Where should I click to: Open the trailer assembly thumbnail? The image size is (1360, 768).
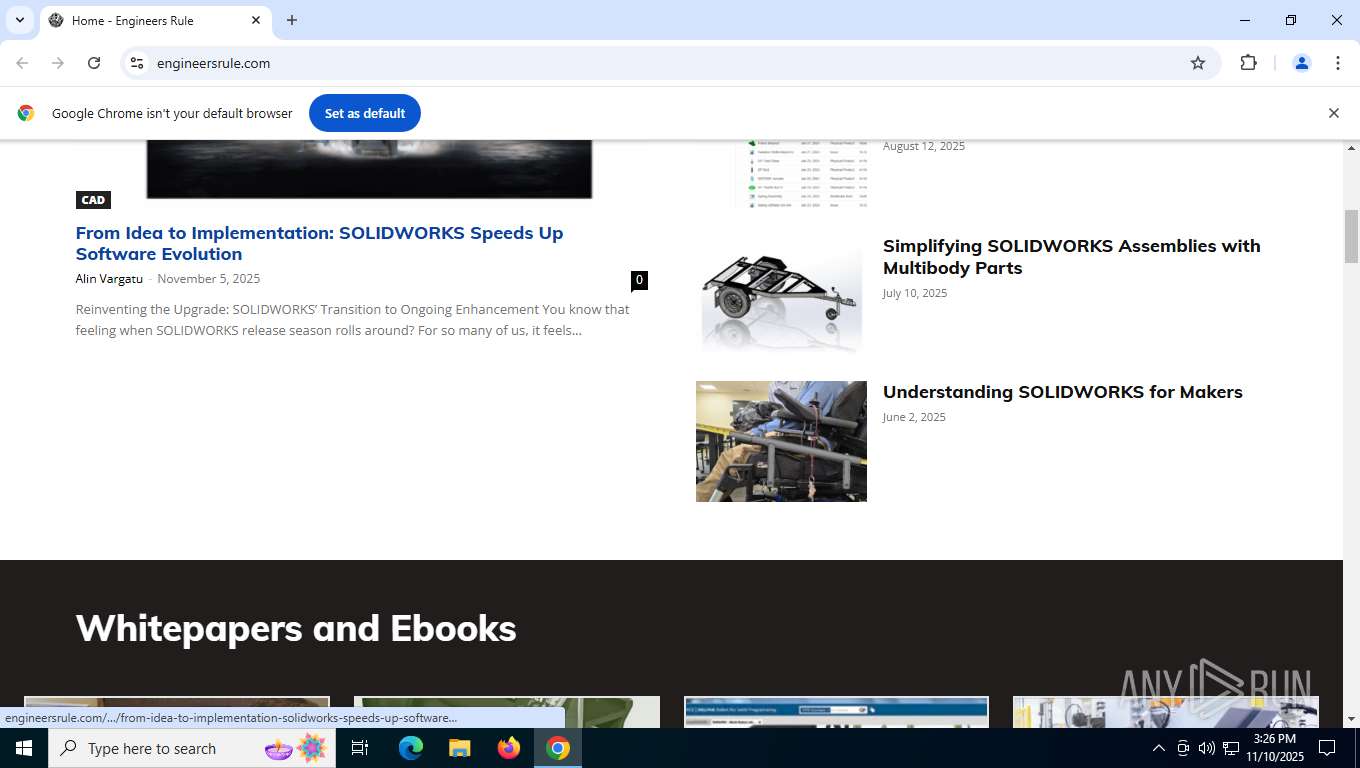781,294
